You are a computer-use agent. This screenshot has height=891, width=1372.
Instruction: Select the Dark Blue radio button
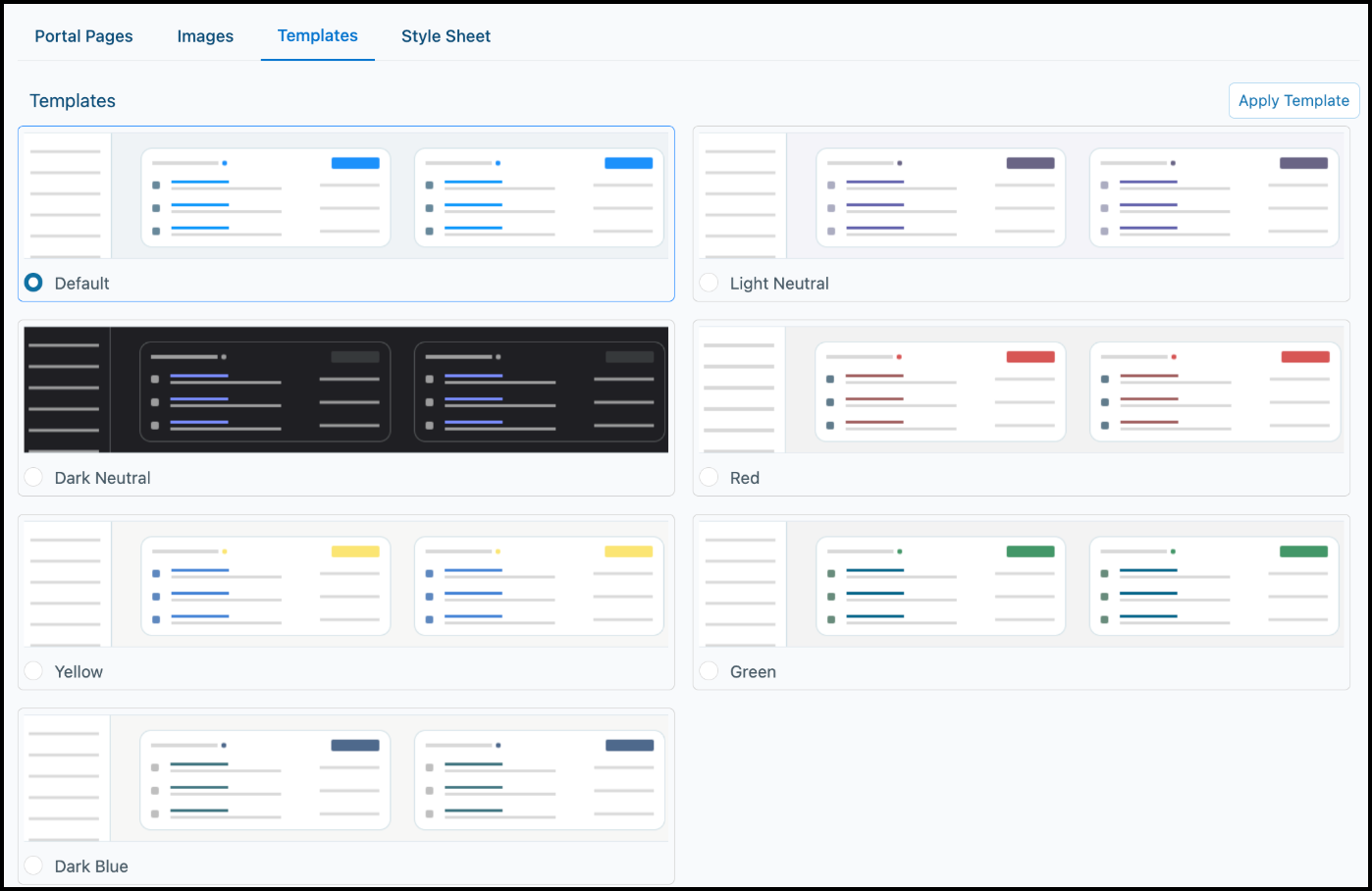coord(33,865)
